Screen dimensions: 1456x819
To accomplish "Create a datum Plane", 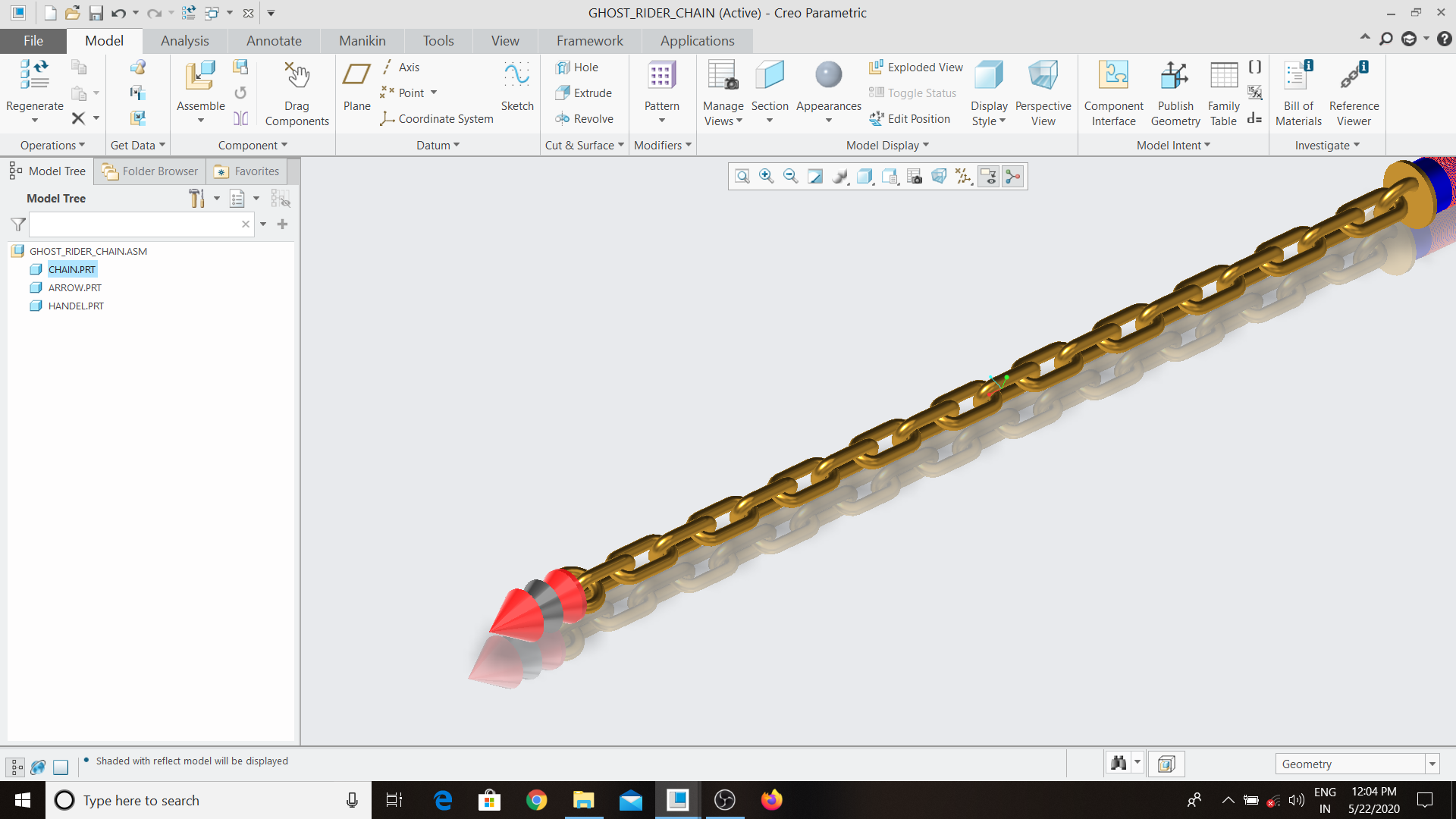I will pyautogui.click(x=356, y=85).
